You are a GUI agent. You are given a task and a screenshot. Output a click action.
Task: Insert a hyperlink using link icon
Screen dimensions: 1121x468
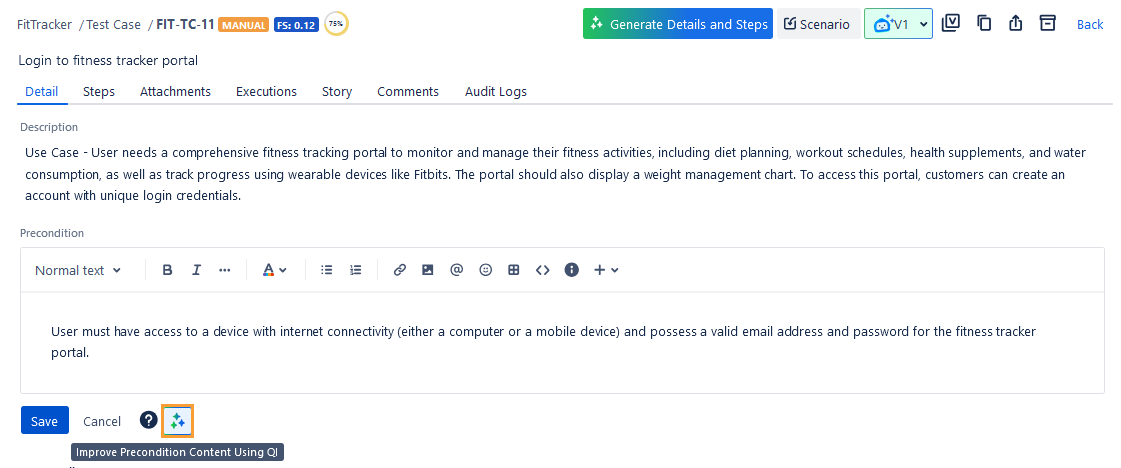[399, 270]
